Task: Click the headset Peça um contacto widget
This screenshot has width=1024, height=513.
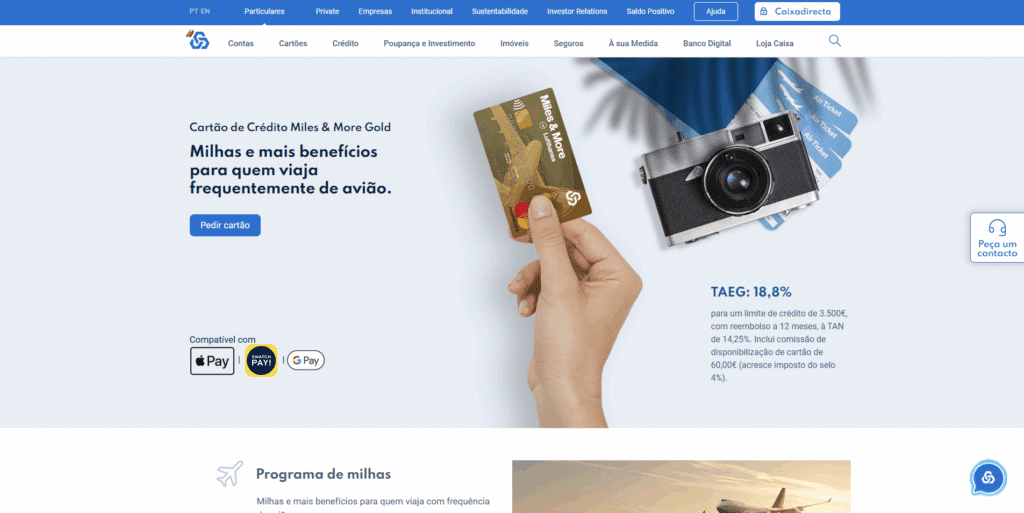Action: [x=997, y=238]
